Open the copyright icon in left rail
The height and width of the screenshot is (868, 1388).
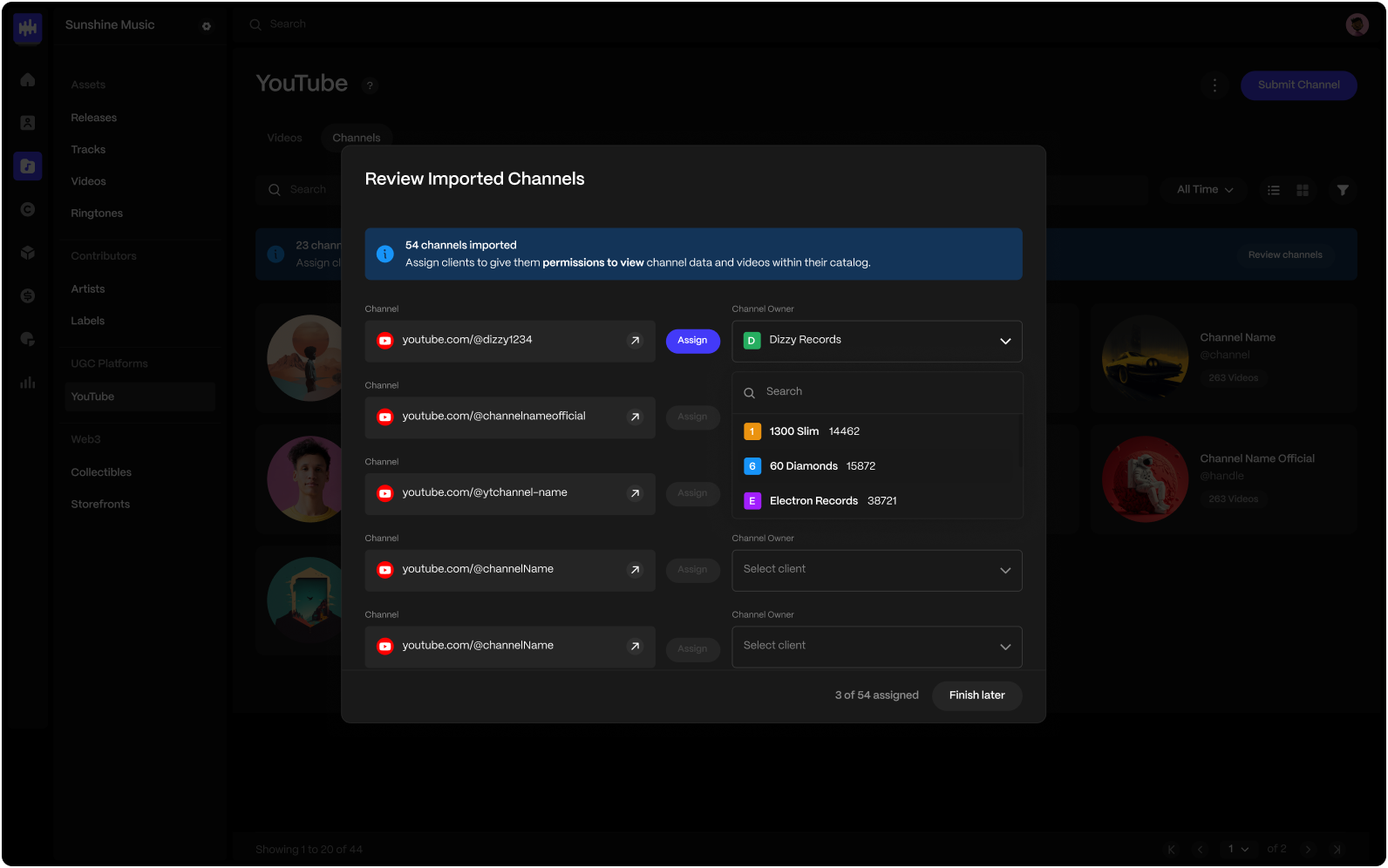click(x=28, y=209)
